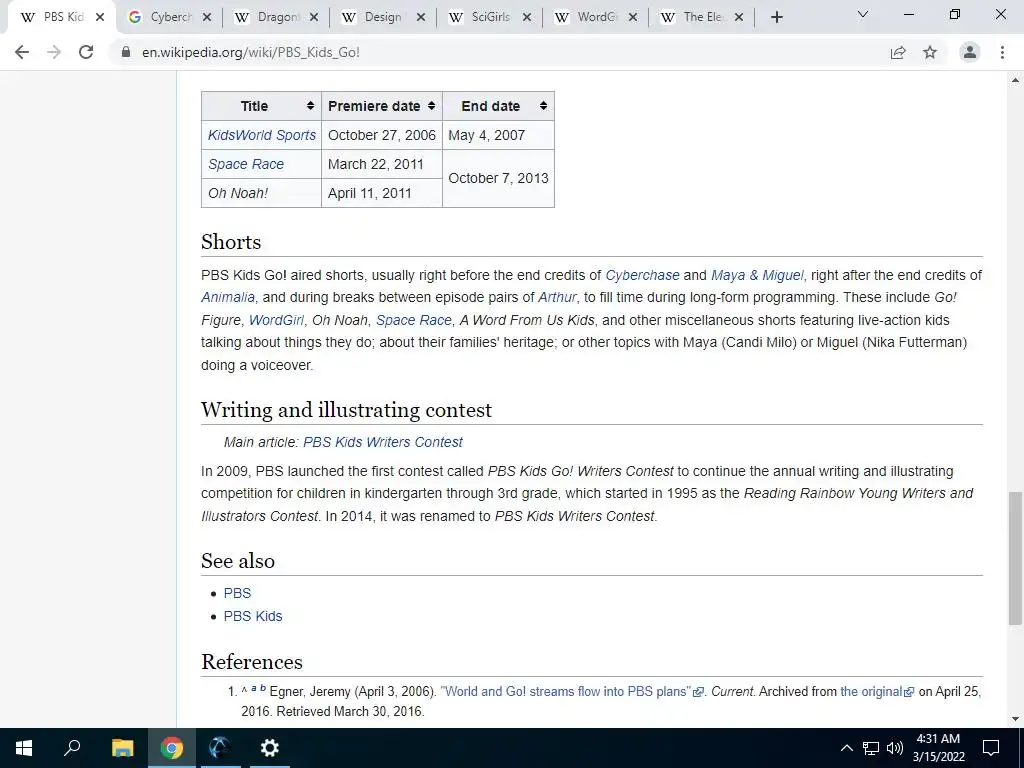This screenshot has width=1024, height=768.
Task: Open the Animalia article link
Action: (228, 298)
